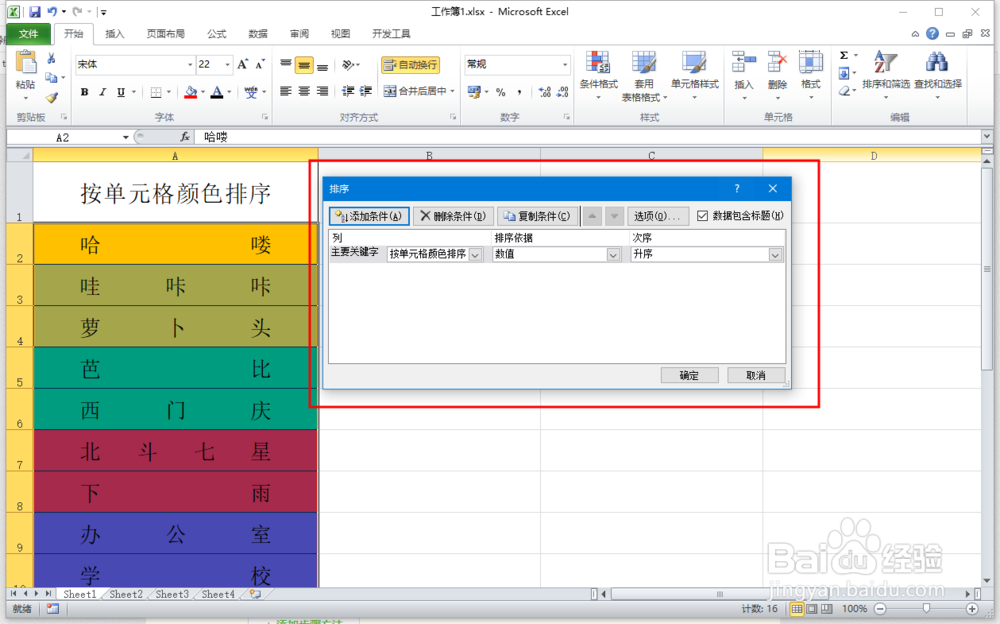Toggle 自动换行 wrap text button
The width and height of the screenshot is (1000, 624).
411,65
